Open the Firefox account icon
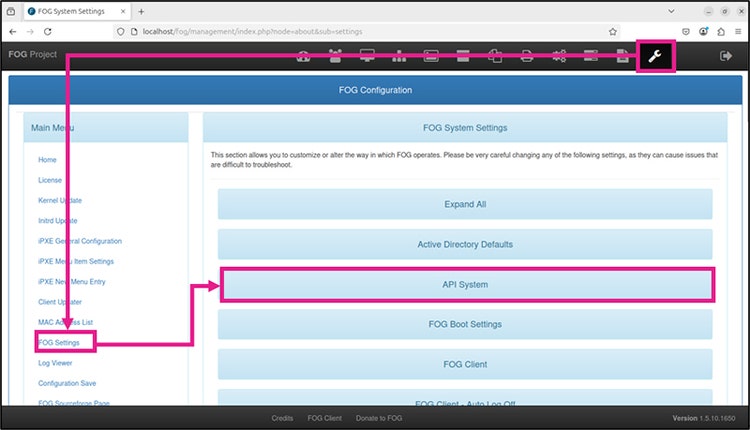Viewport: 750px width, 430px height. click(703, 32)
